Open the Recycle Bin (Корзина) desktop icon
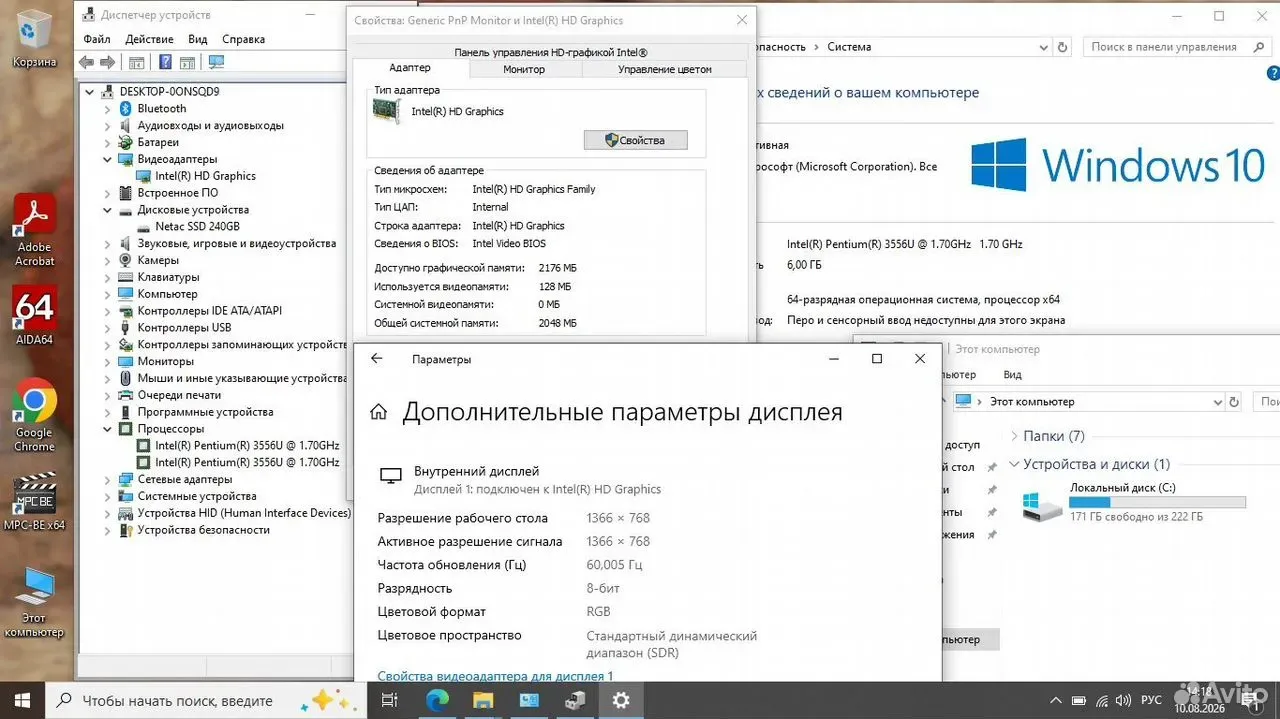Screen dimensions: 1280x719 pyautogui.click(x=35, y=38)
